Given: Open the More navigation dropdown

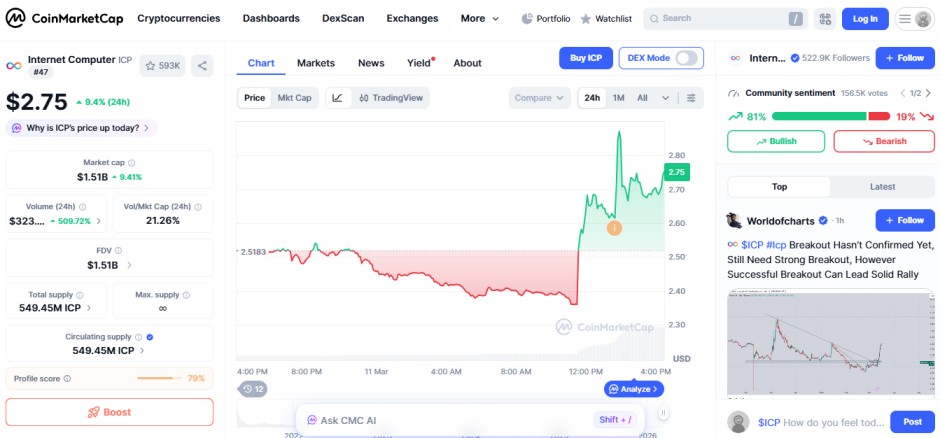Looking at the screenshot, I should coord(480,19).
